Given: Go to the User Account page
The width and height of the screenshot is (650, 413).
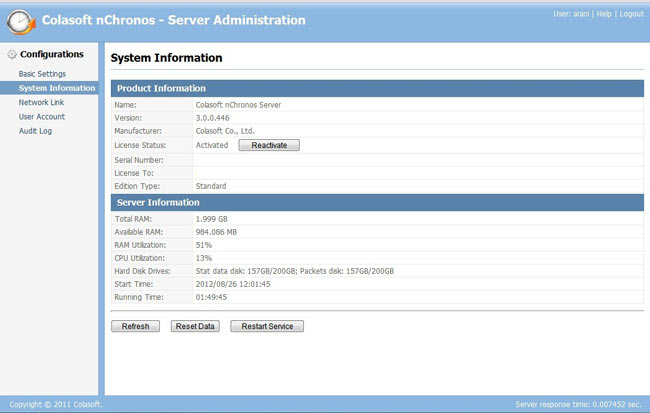Looking at the screenshot, I should click(42, 117).
